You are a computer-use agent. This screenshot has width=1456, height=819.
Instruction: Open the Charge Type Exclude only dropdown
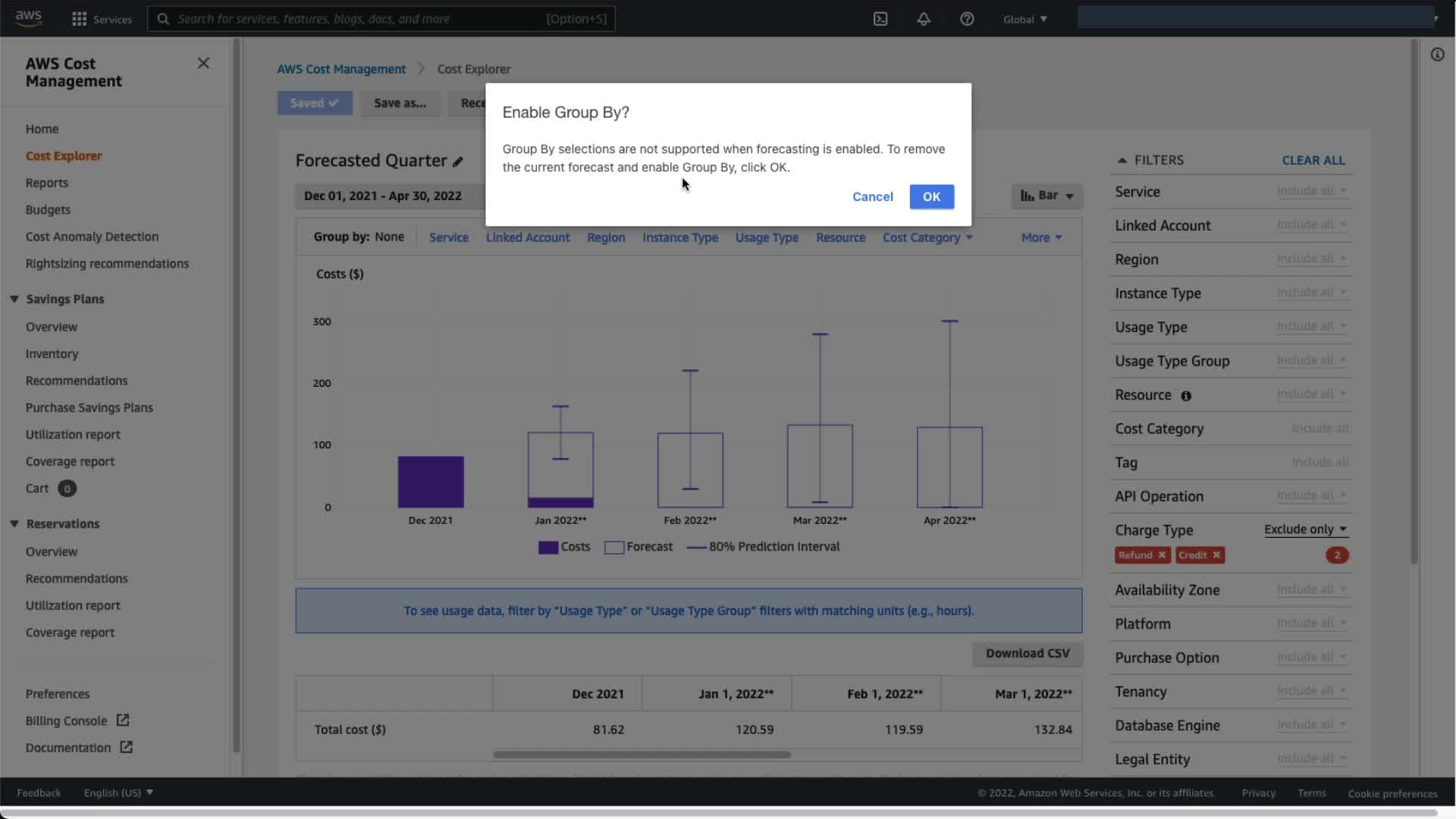coord(1305,529)
